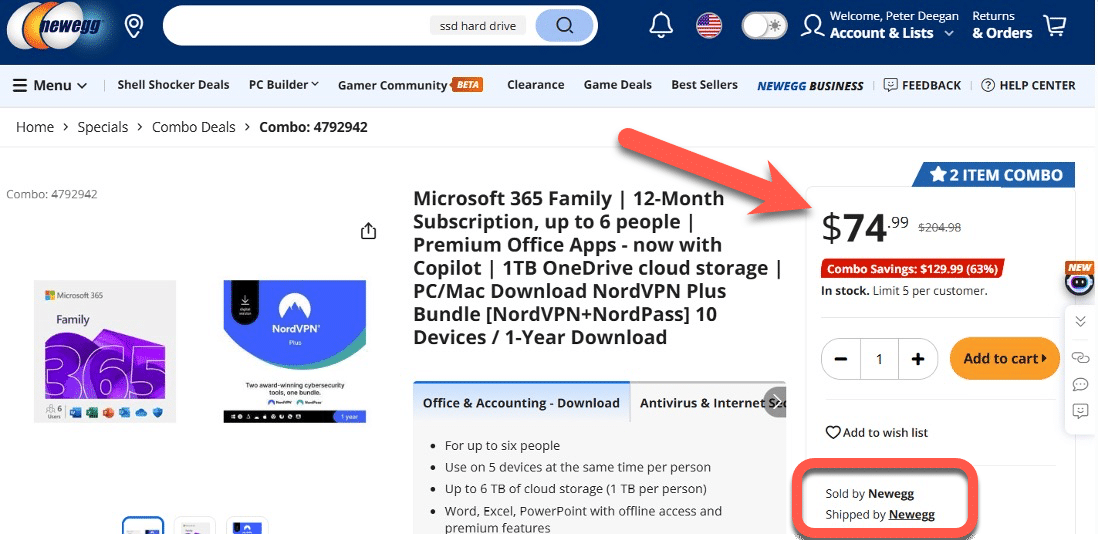Expand Account & Lists dropdown
Image resolution: width=1098 pixels, height=540 pixels.
(891, 33)
